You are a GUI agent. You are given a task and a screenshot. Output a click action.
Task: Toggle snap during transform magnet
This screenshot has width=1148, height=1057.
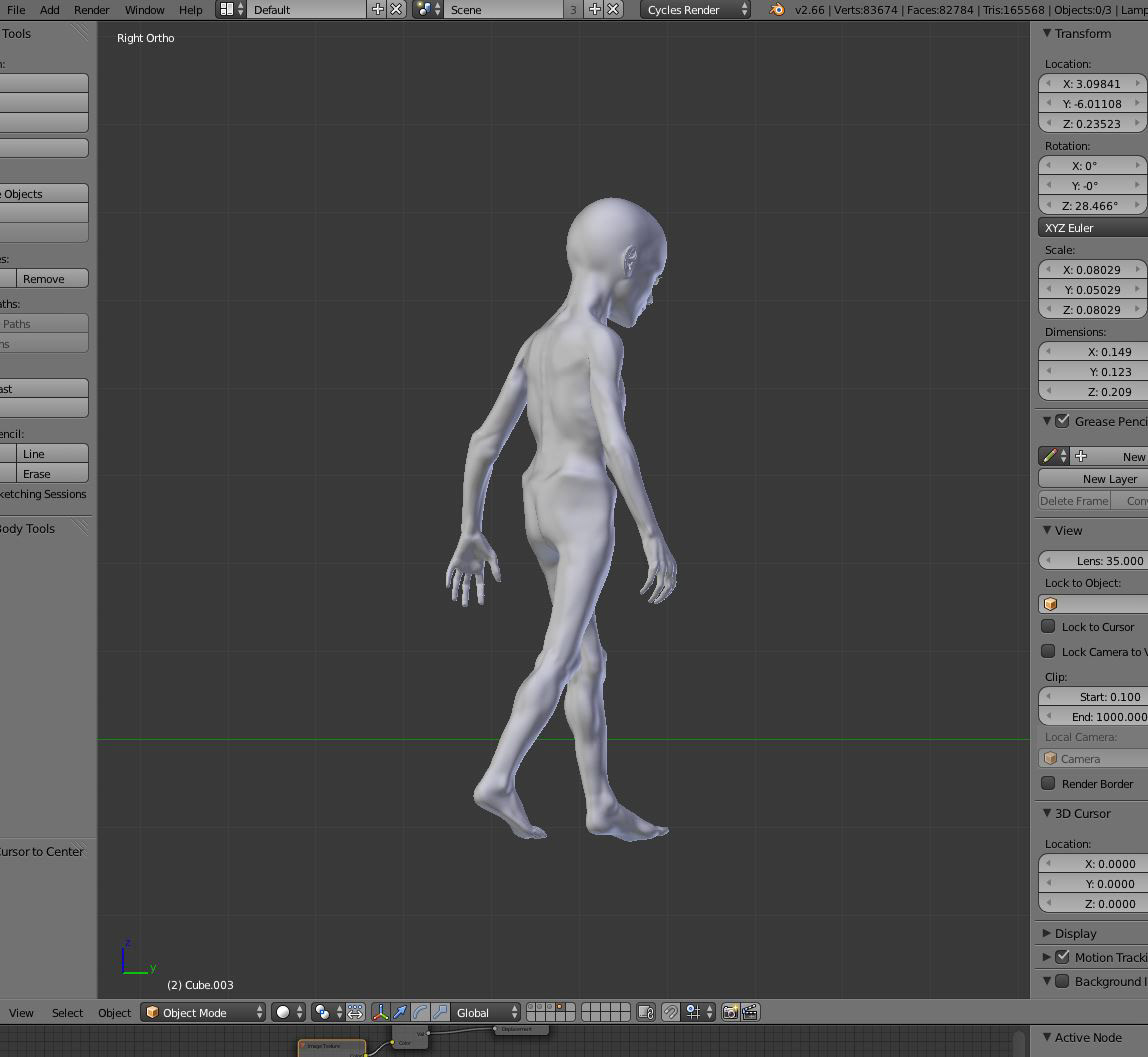pos(671,1012)
